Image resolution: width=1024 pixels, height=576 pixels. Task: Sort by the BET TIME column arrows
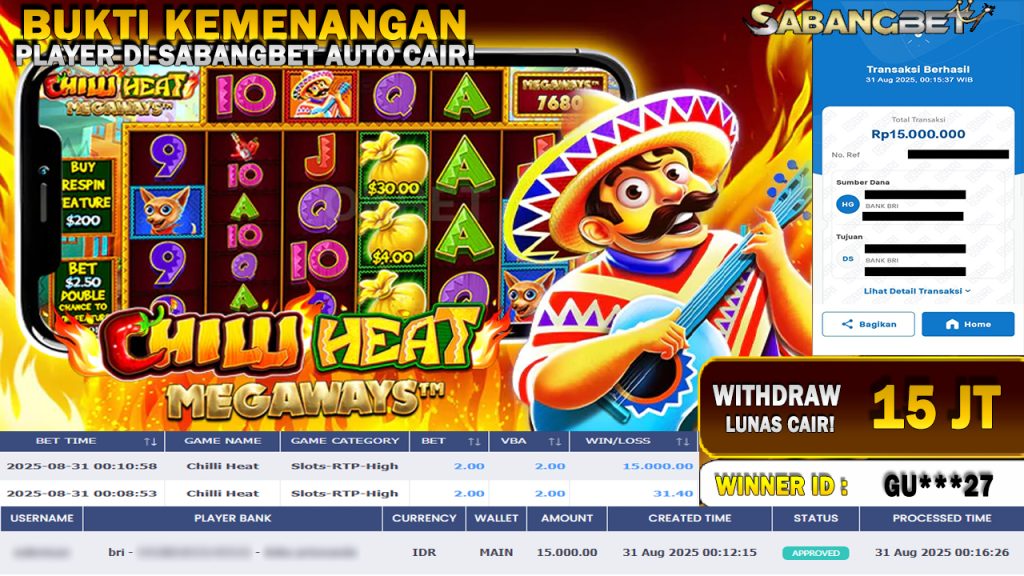tap(150, 441)
